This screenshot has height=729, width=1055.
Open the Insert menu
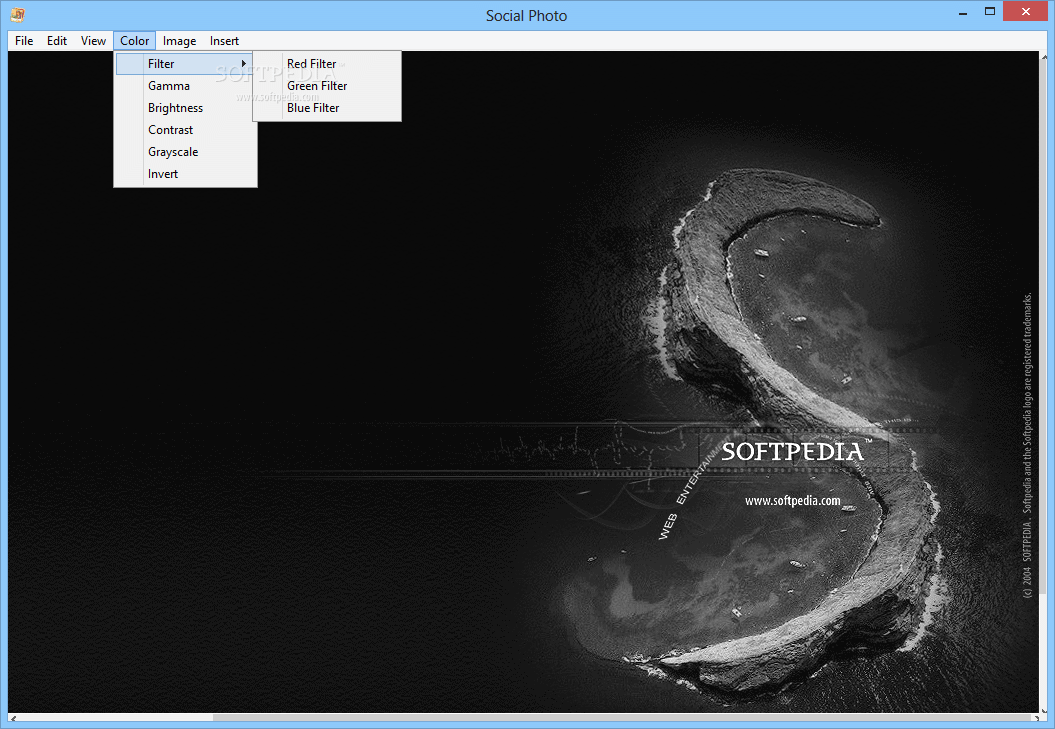pos(224,41)
